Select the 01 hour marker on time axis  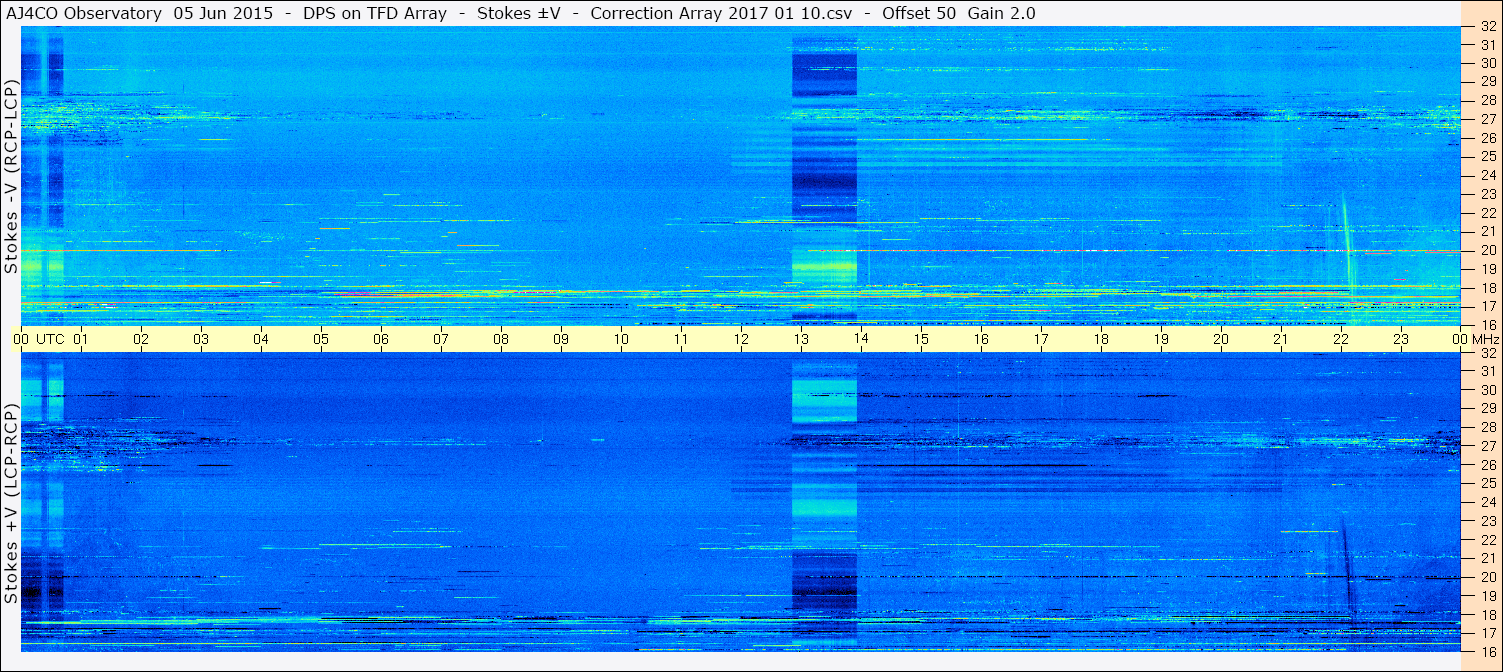81,339
